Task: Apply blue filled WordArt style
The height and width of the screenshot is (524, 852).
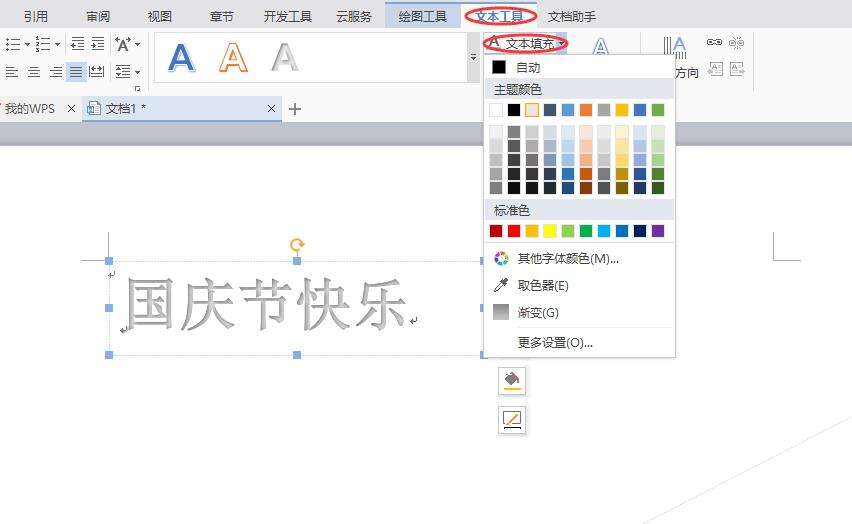Action: tap(181, 58)
